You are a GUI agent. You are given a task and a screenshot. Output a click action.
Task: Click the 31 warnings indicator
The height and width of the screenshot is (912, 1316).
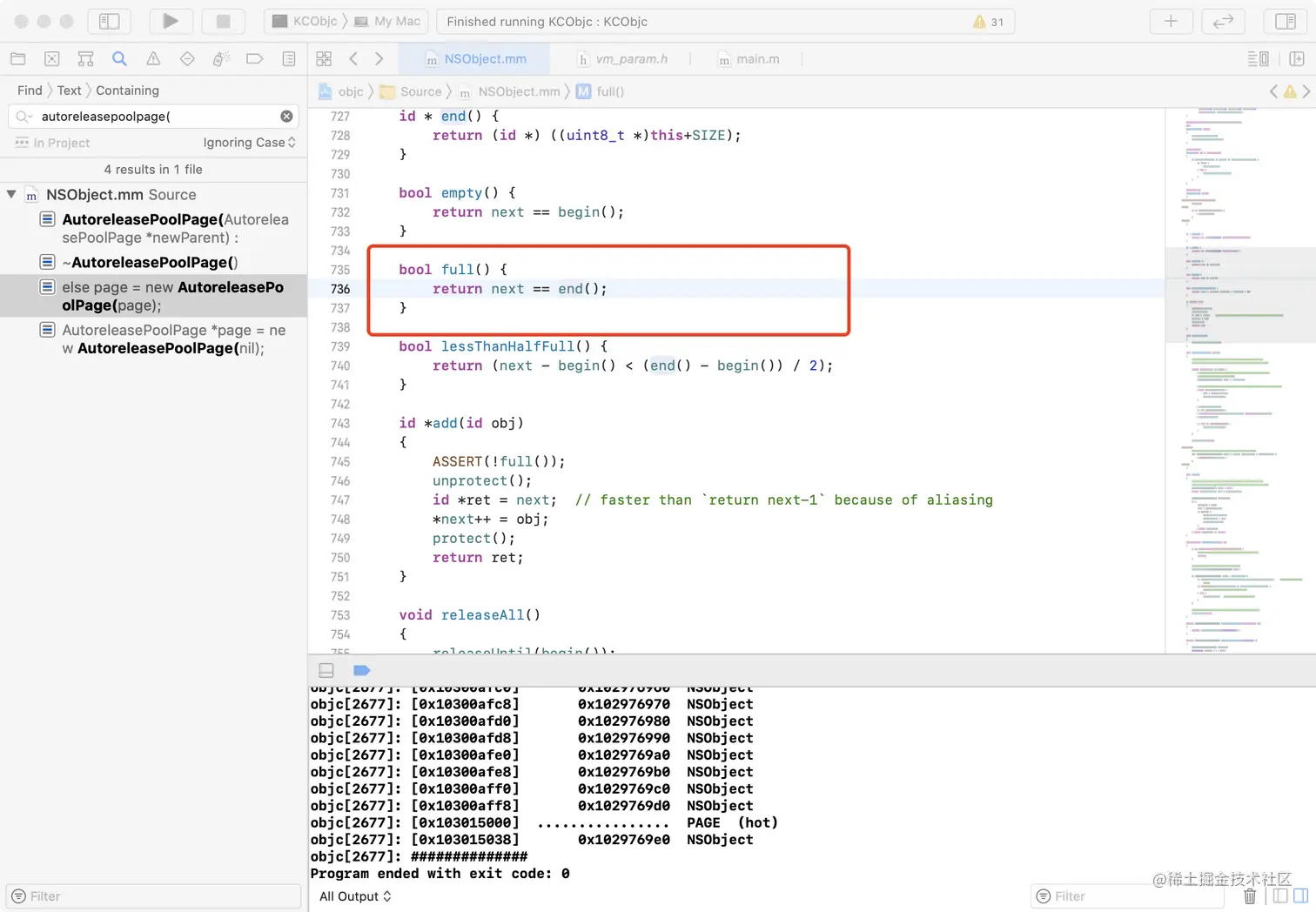(989, 22)
